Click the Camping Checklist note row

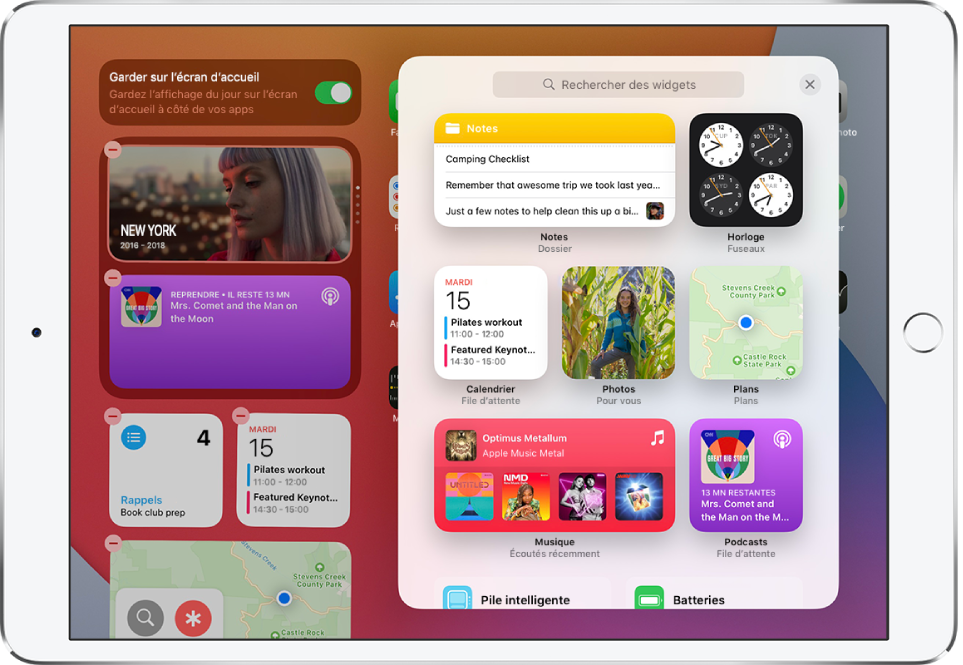[x=554, y=159]
